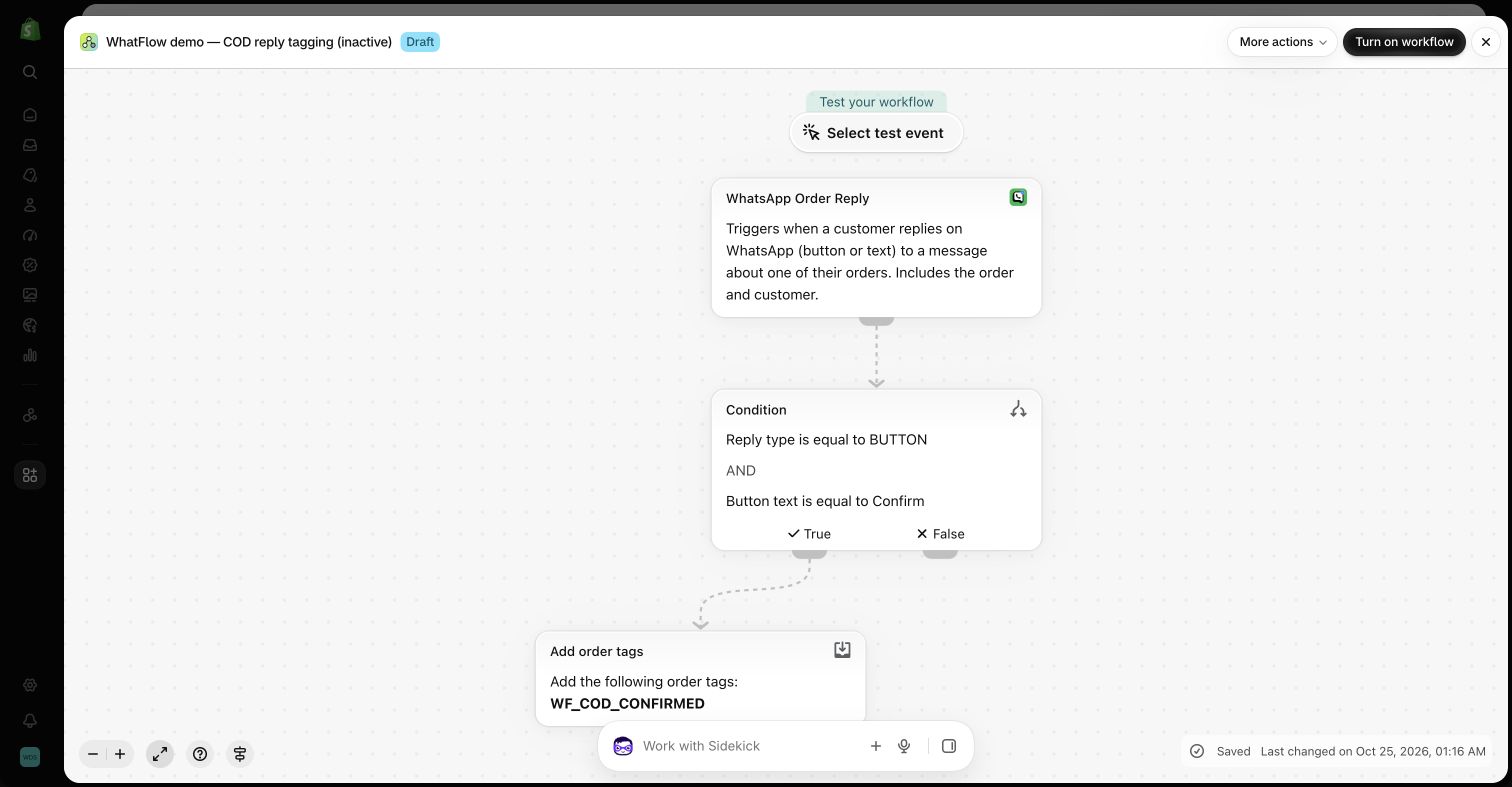Open Markets globe icon in sidebar
The height and width of the screenshot is (787, 1512).
(30, 325)
